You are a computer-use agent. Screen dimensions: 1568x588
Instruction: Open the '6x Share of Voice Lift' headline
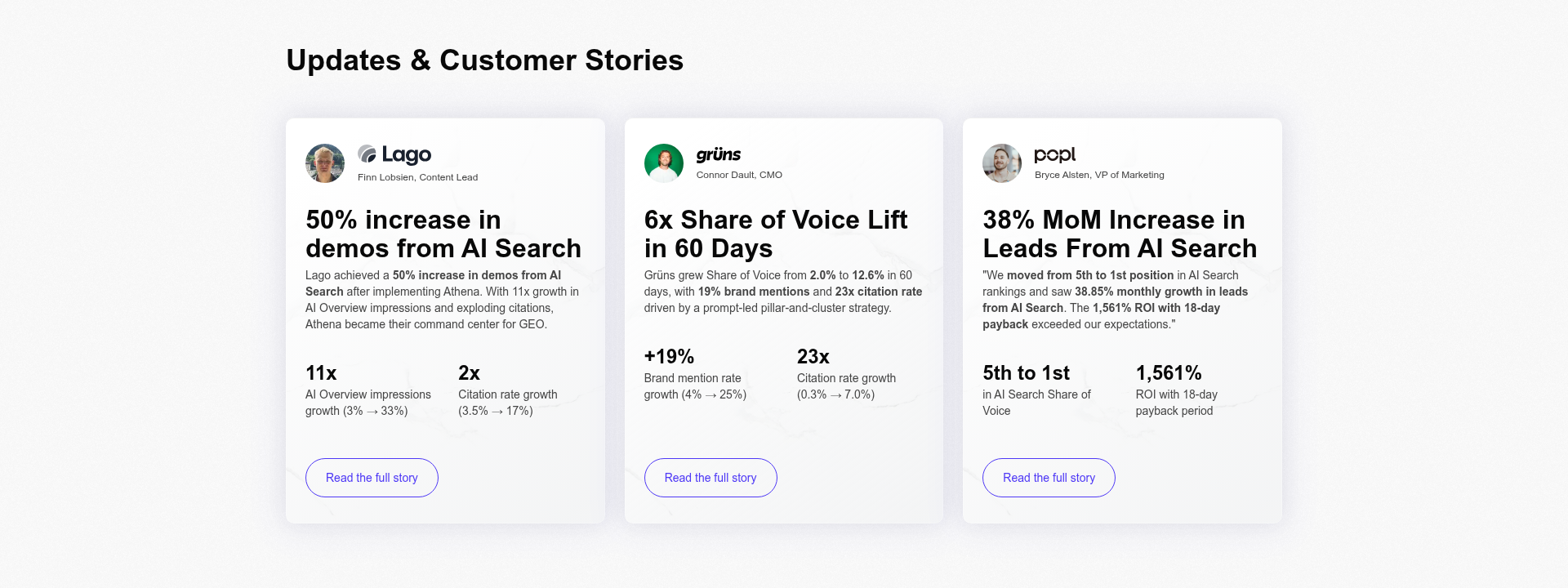pos(775,234)
